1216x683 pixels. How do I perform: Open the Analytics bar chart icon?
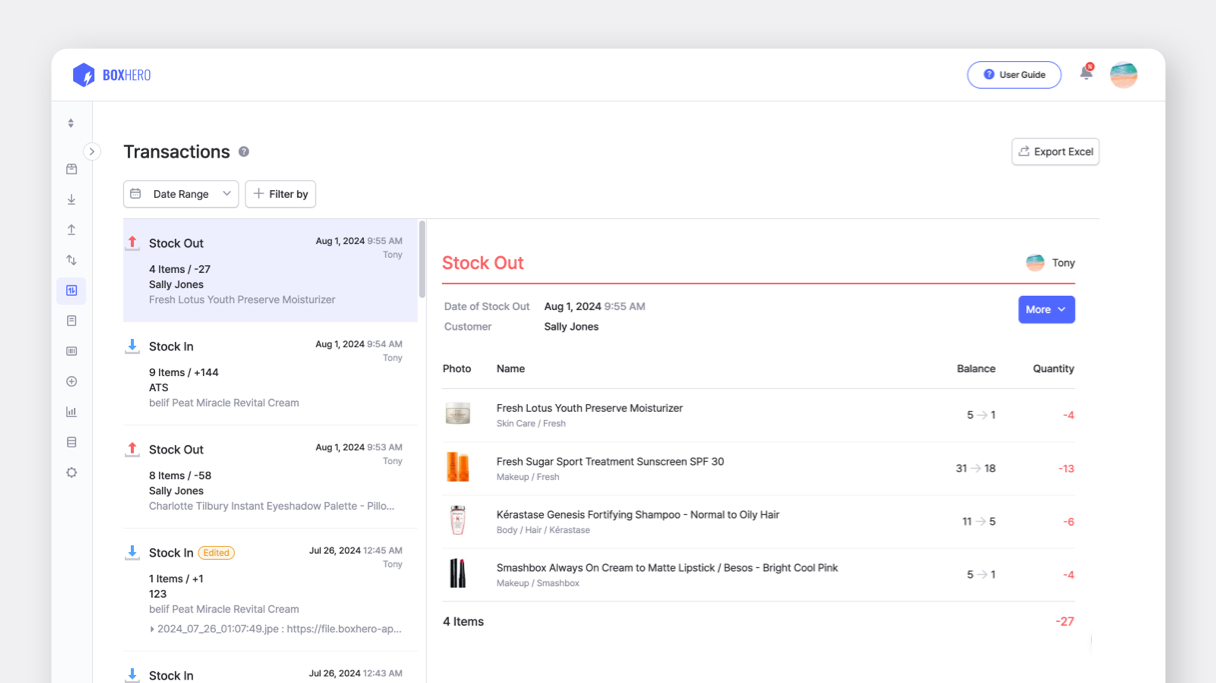(x=71, y=411)
